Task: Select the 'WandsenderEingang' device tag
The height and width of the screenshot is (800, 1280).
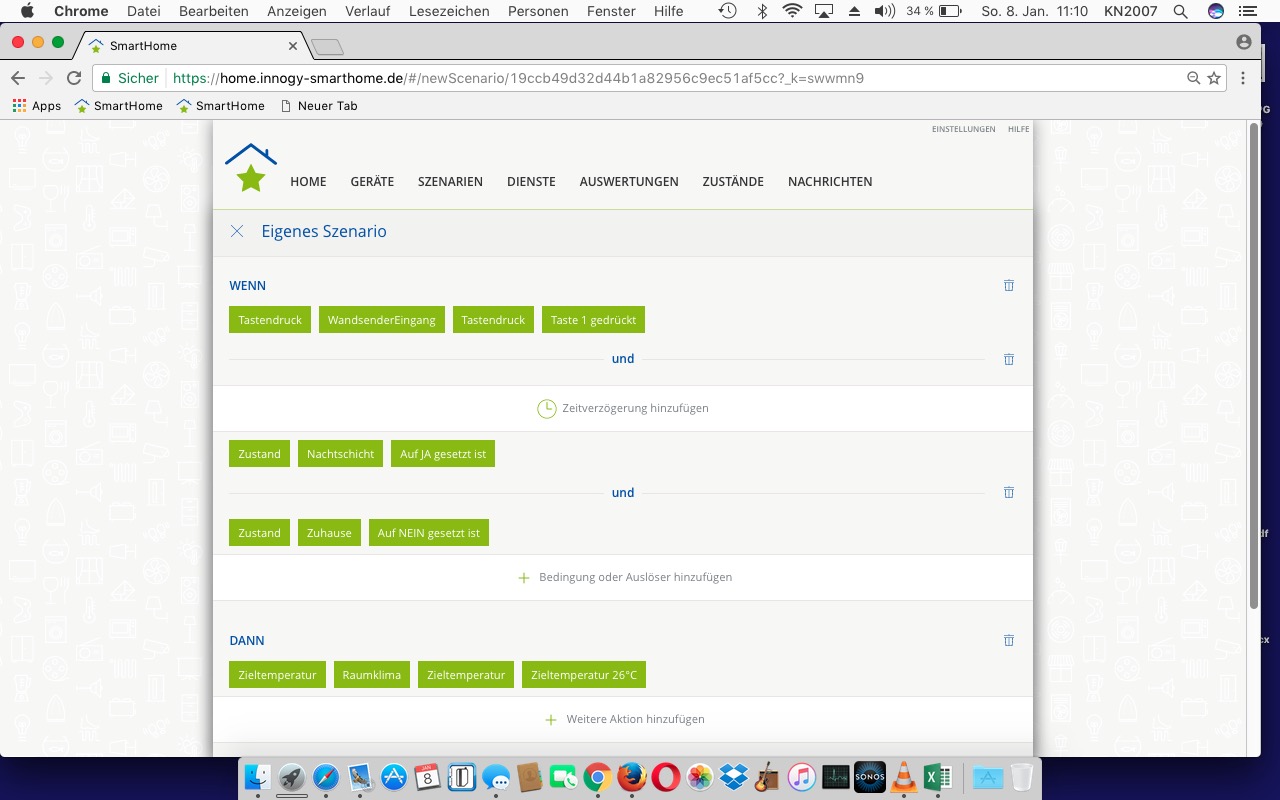Action: coord(381,320)
